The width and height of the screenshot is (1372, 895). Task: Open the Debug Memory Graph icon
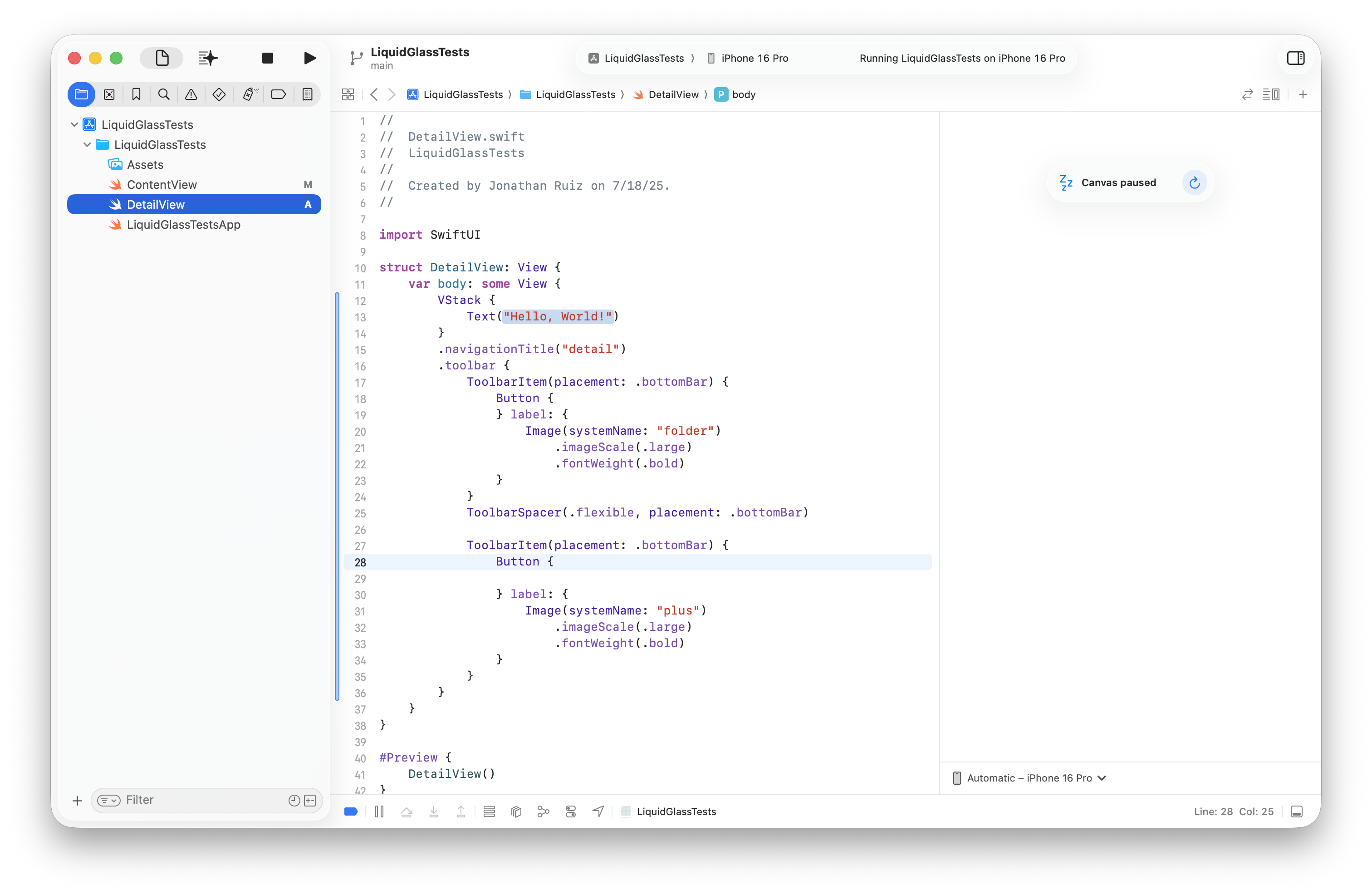(543, 812)
